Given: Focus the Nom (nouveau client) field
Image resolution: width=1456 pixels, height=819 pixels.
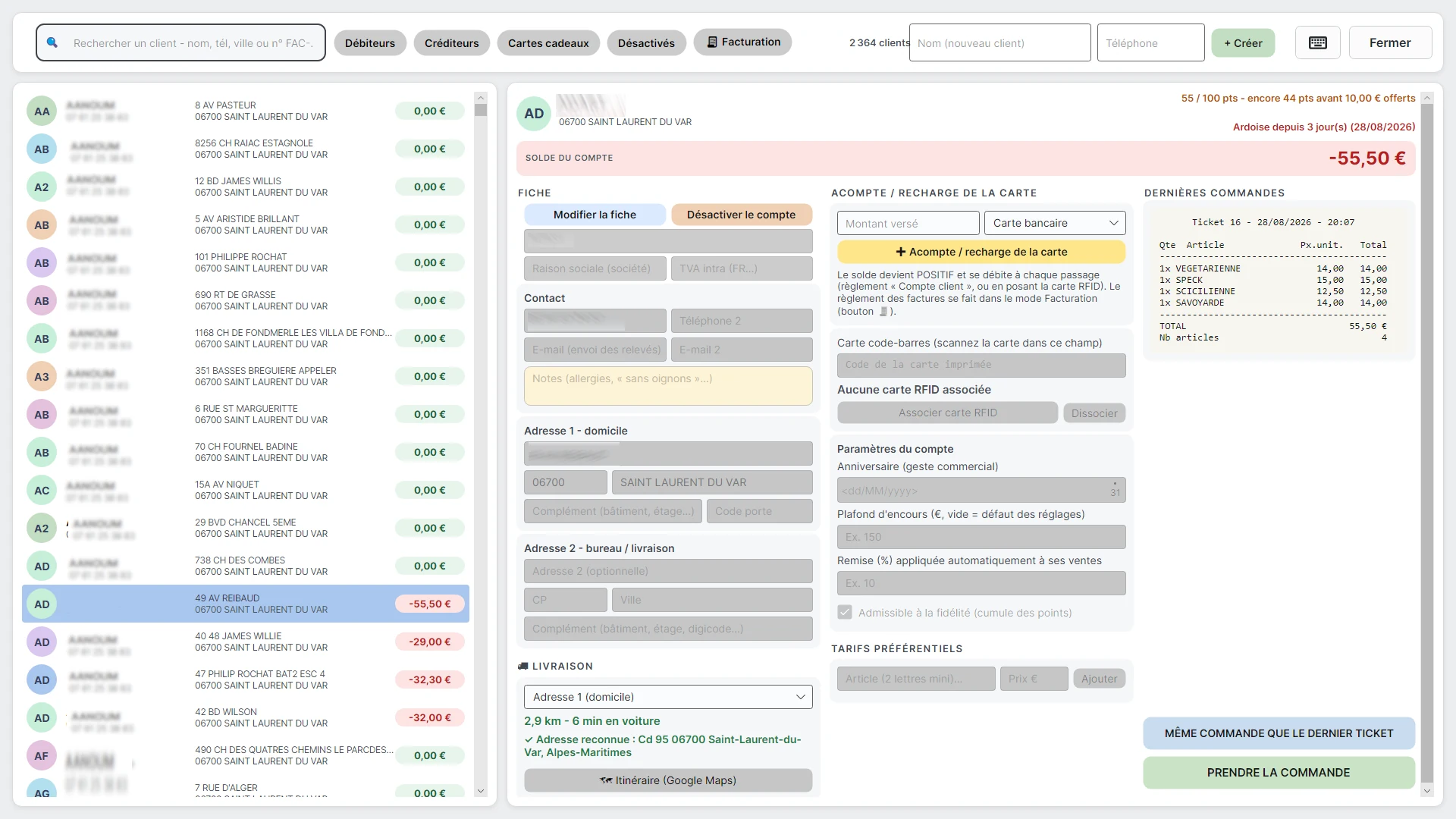Looking at the screenshot, I should pyautogui.click(x=1000, y=42).
